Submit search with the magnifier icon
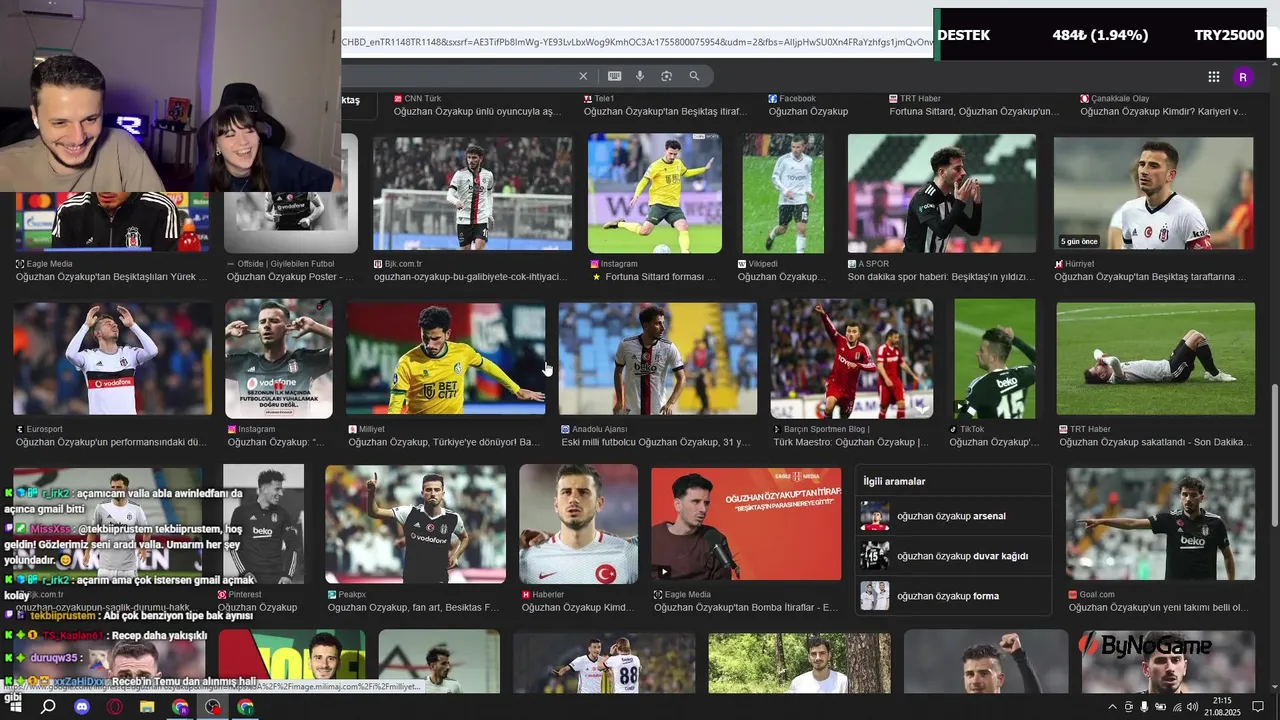1280x720 pixels. [x=694, y=76]
